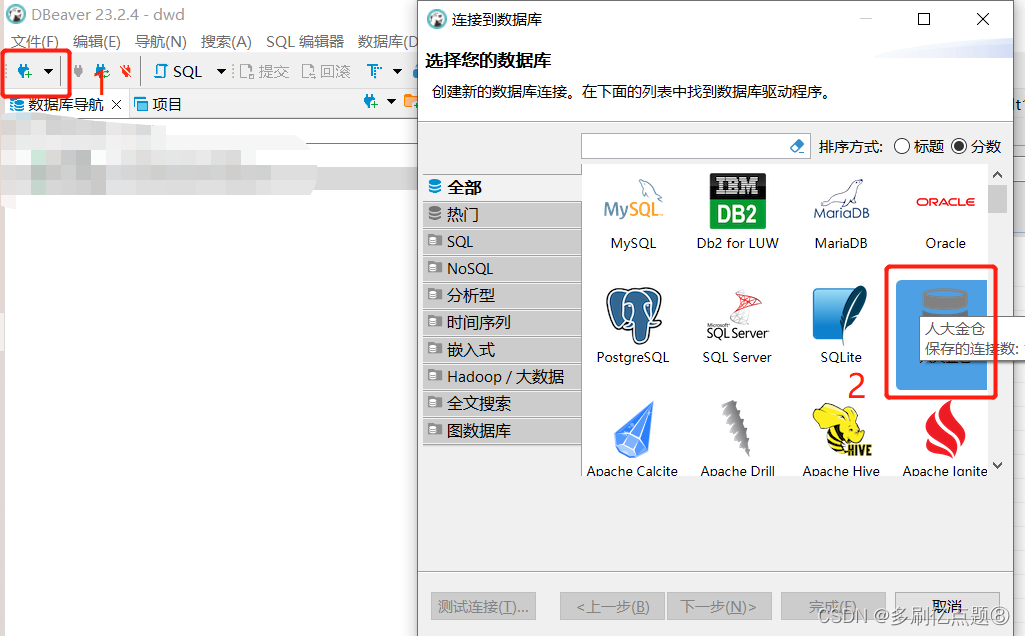Click the 下一步(N)> button
Image resolution: width=1025 pixels, height=636 pixels.
click(719, 607)
